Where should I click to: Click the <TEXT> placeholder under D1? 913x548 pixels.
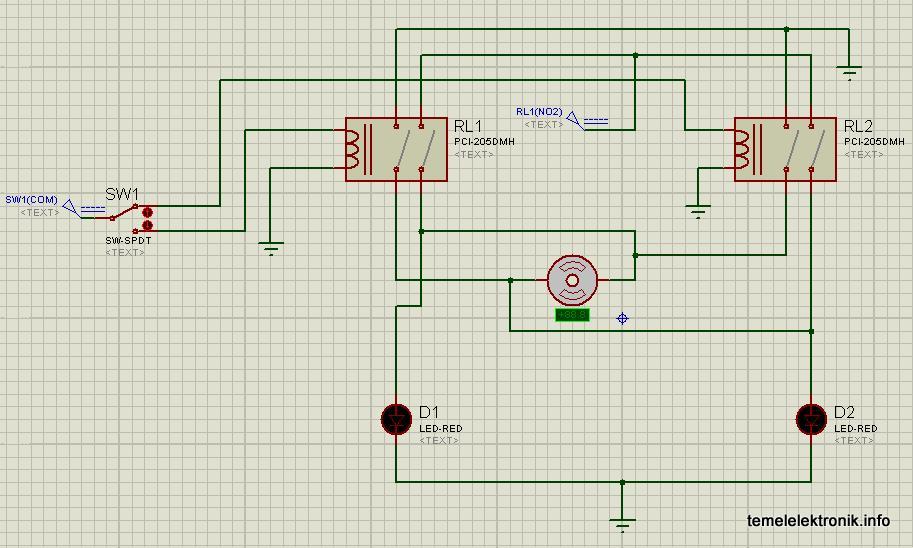click(x=439, y=440)
